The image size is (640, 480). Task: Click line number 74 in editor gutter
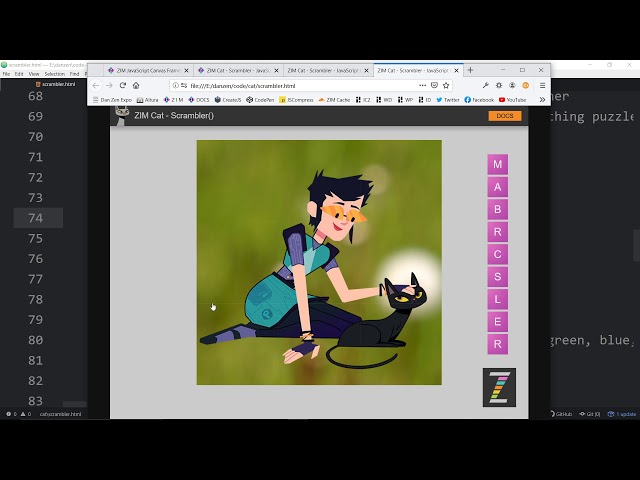[36, 218]
